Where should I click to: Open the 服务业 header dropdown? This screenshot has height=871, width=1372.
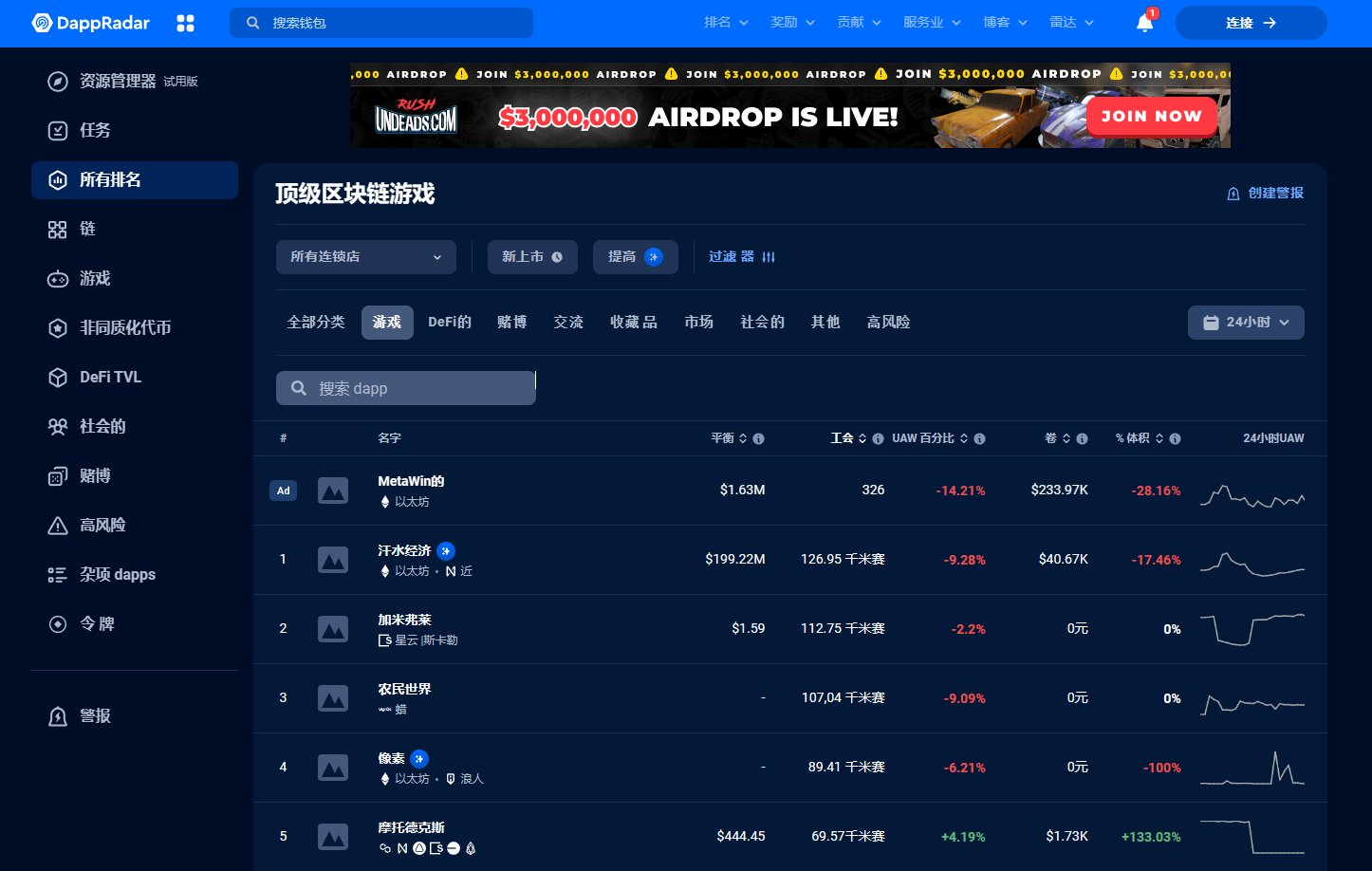coord(932,23)
